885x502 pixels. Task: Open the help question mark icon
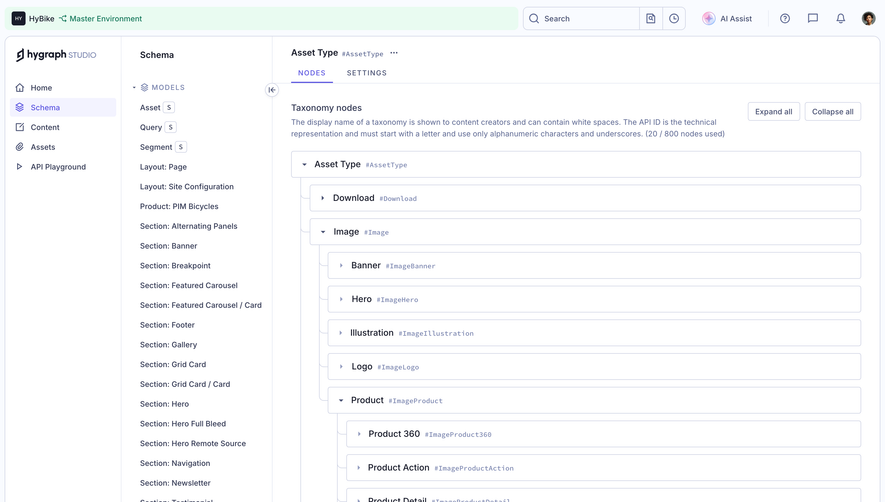tap(785, 19)
